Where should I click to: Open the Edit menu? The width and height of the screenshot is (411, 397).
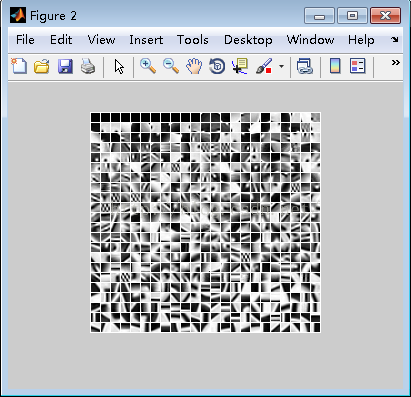[61, 40]
